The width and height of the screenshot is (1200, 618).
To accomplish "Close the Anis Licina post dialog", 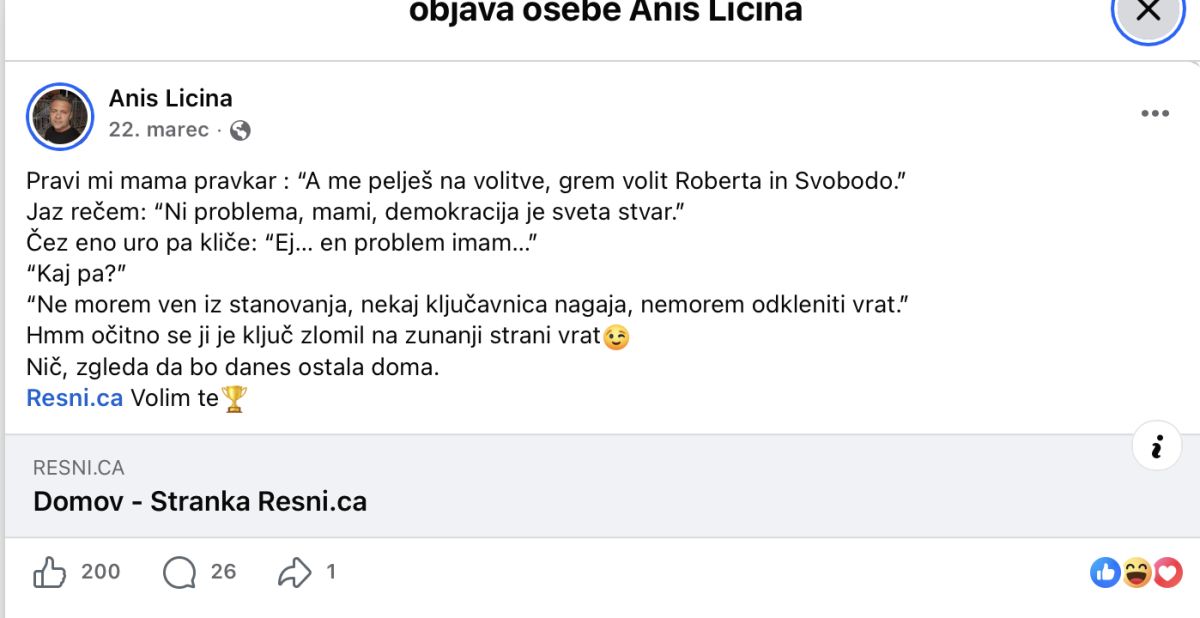I will 1149,13.
